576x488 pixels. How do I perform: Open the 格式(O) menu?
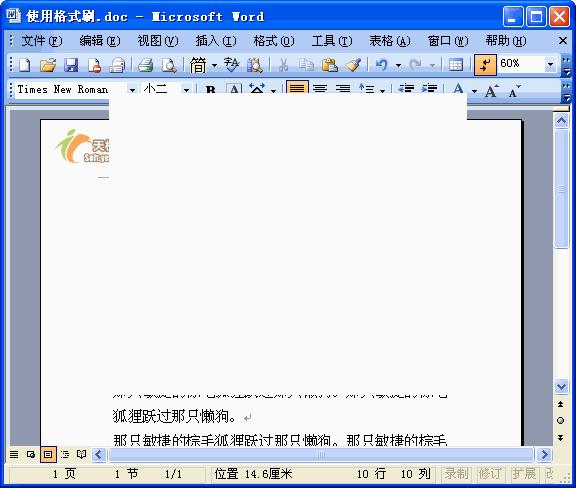pyautogui.click(x=274, y=40)
